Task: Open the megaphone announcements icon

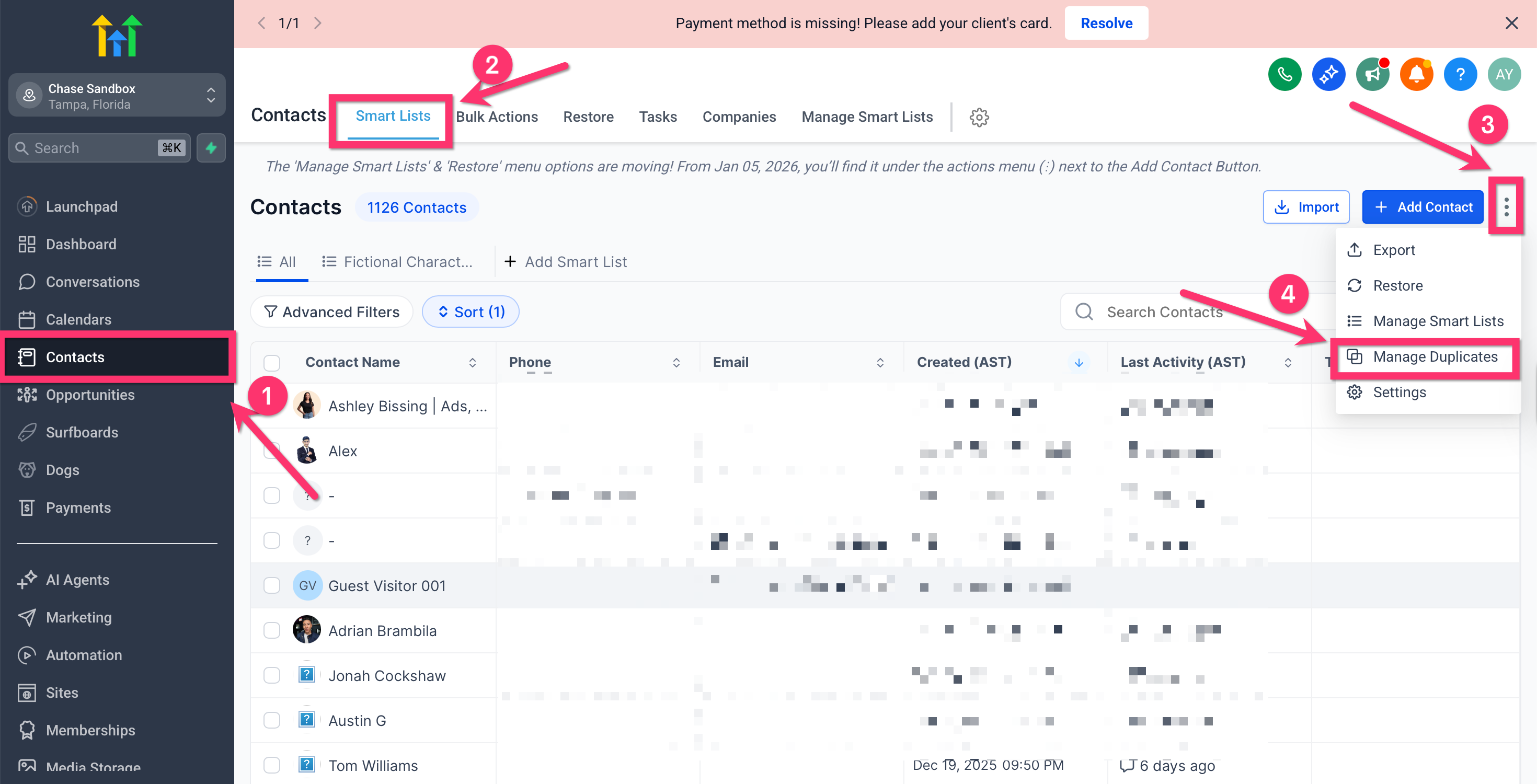Action: point(1372,75)
